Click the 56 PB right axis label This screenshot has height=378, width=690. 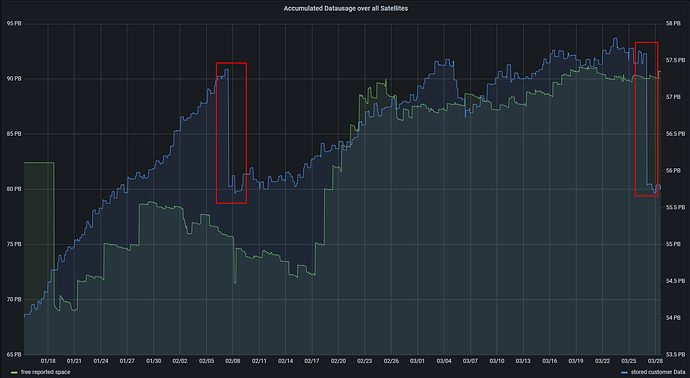(x=673, y=171)
